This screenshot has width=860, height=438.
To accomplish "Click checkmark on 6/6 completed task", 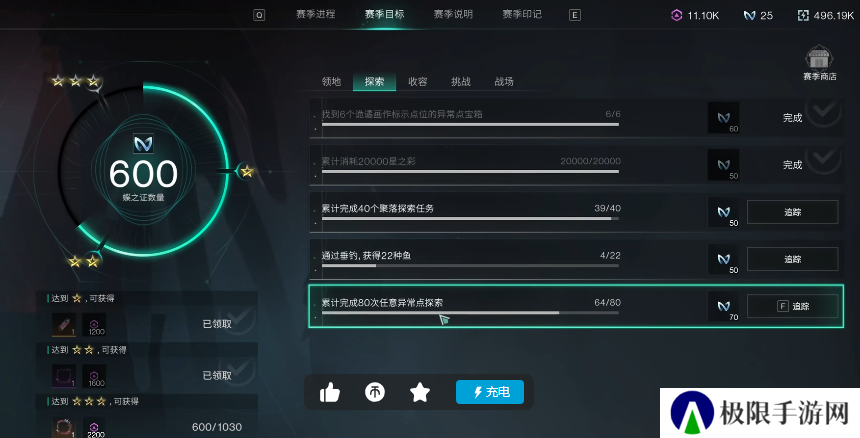I will [823, 112].
